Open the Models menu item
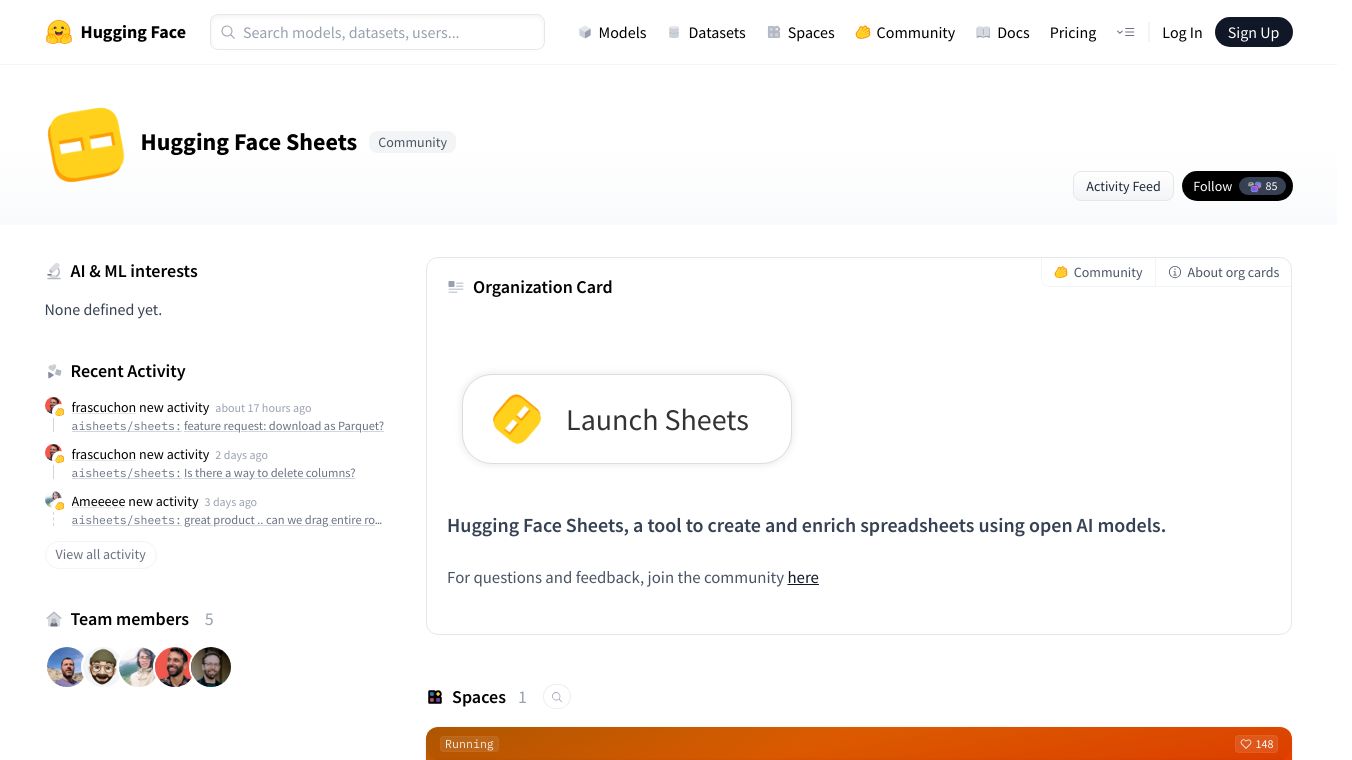The height and width of the screenshot is (760, 1352). tap(612, 32)
